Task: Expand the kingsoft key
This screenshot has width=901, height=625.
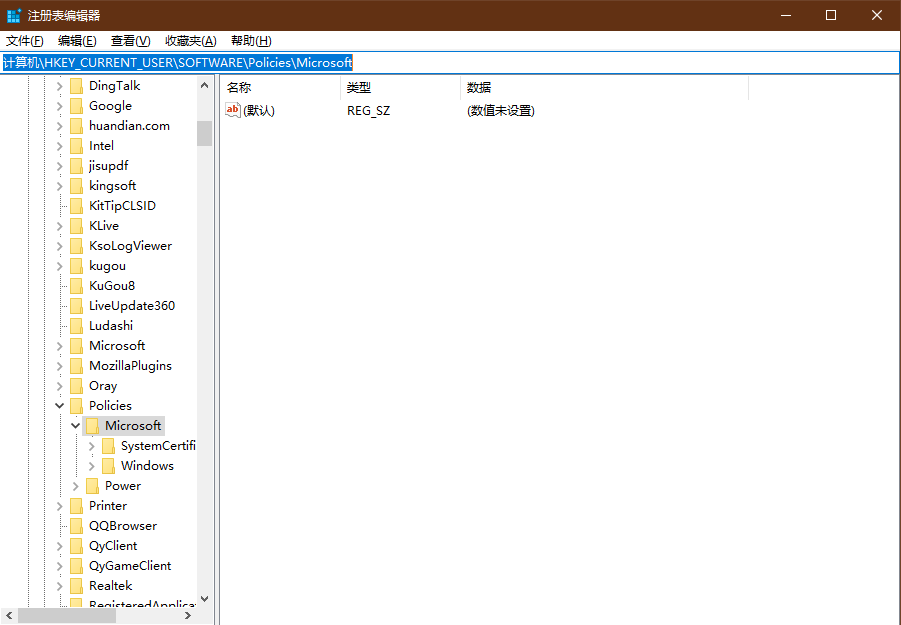Action: 60,186
